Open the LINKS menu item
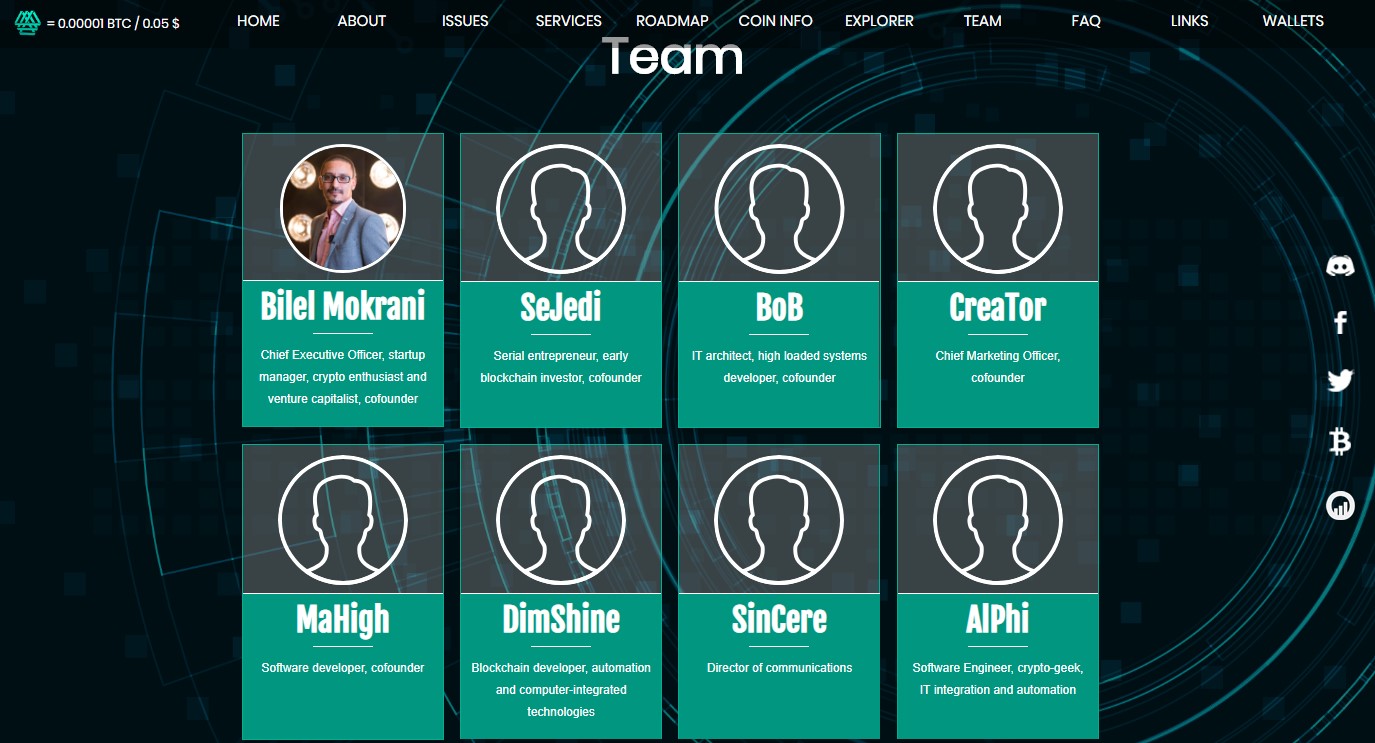The width and height of the screenshot is (1375, 743). tap(1190, 21)
